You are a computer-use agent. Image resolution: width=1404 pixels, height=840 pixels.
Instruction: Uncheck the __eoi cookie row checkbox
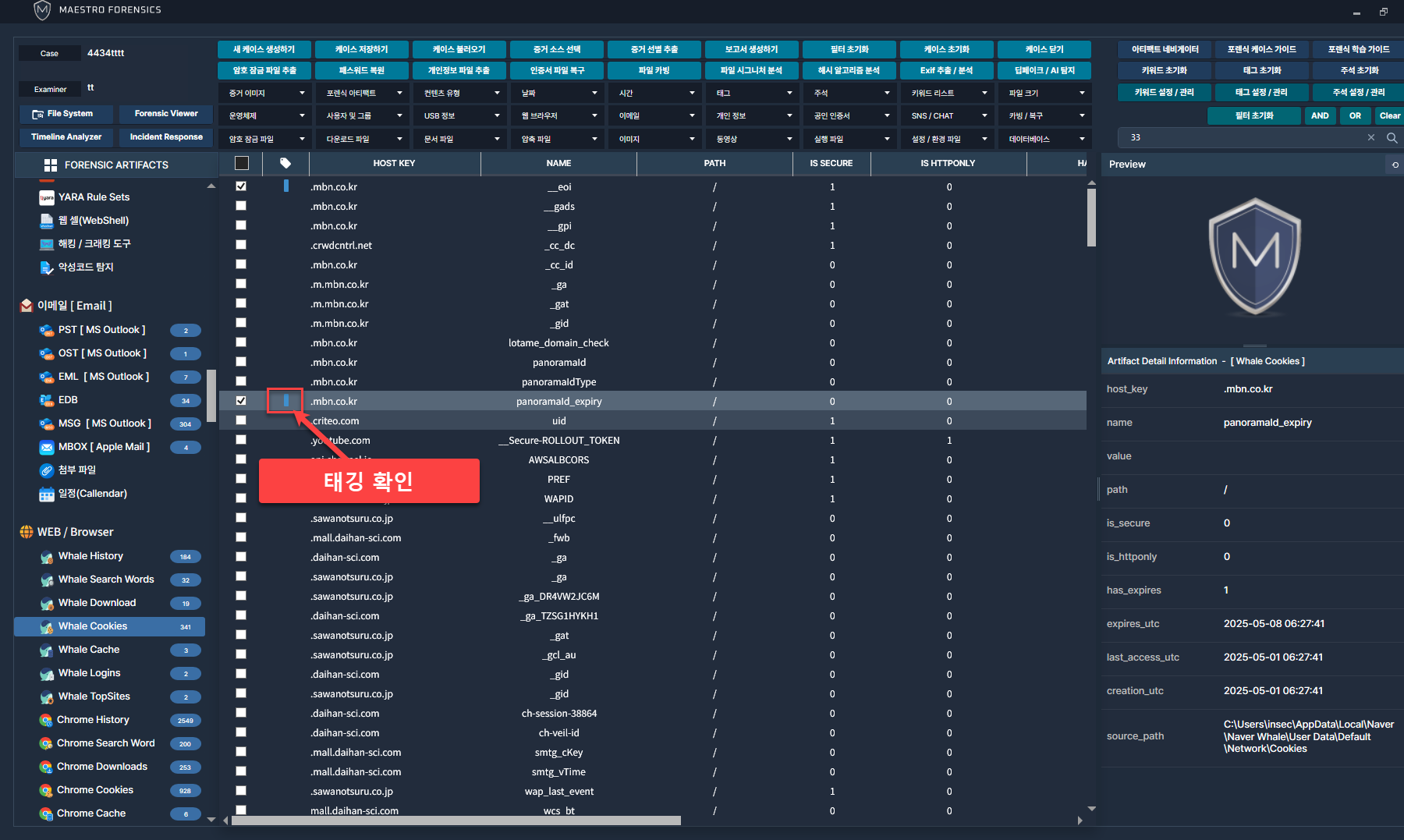pos(241,186)
